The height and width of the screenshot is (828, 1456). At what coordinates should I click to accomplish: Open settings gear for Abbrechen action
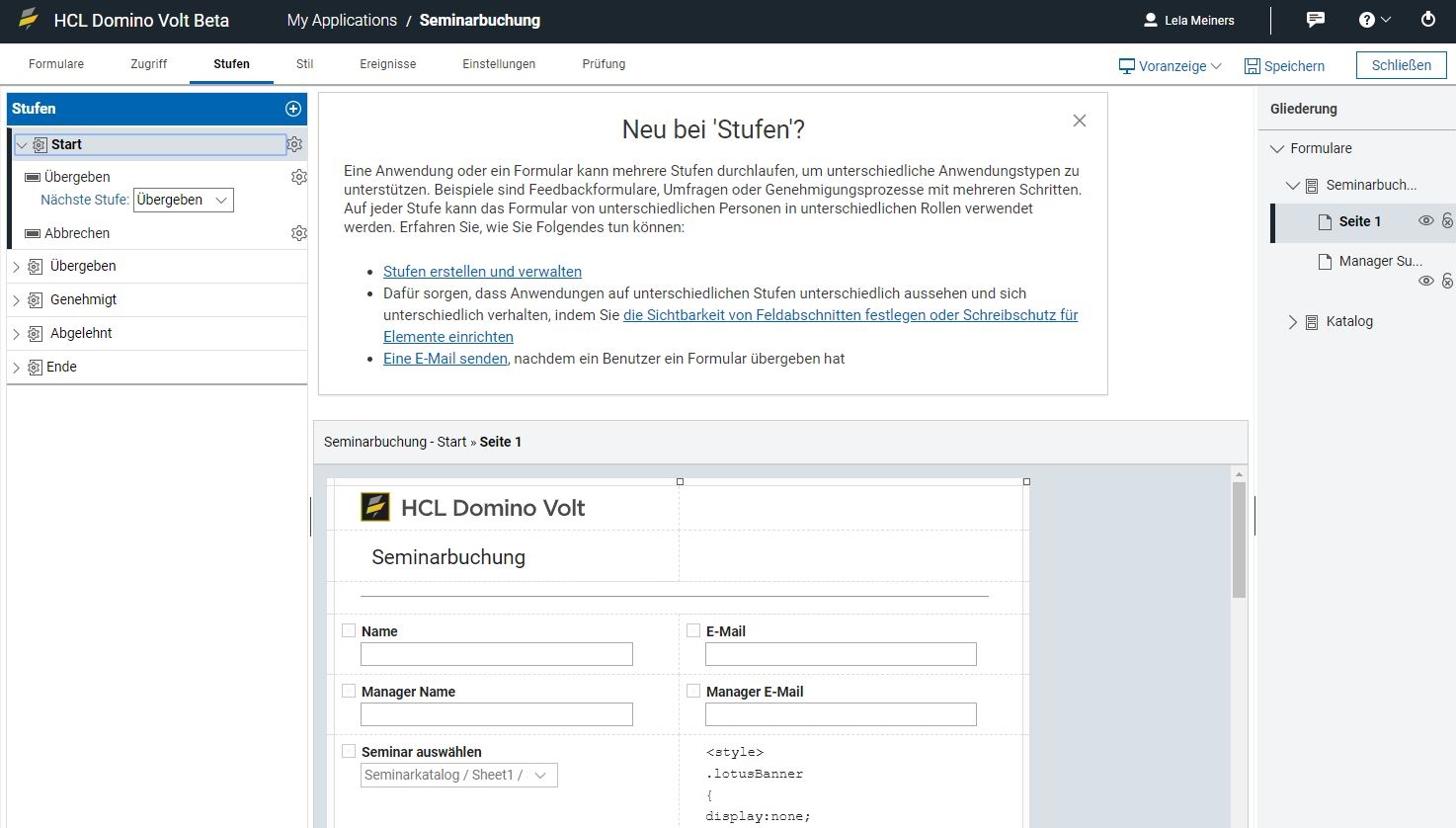298,233
